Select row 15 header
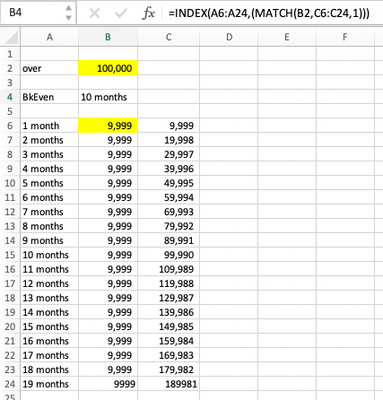The image size is (383, 400). [x=10, y=255]
